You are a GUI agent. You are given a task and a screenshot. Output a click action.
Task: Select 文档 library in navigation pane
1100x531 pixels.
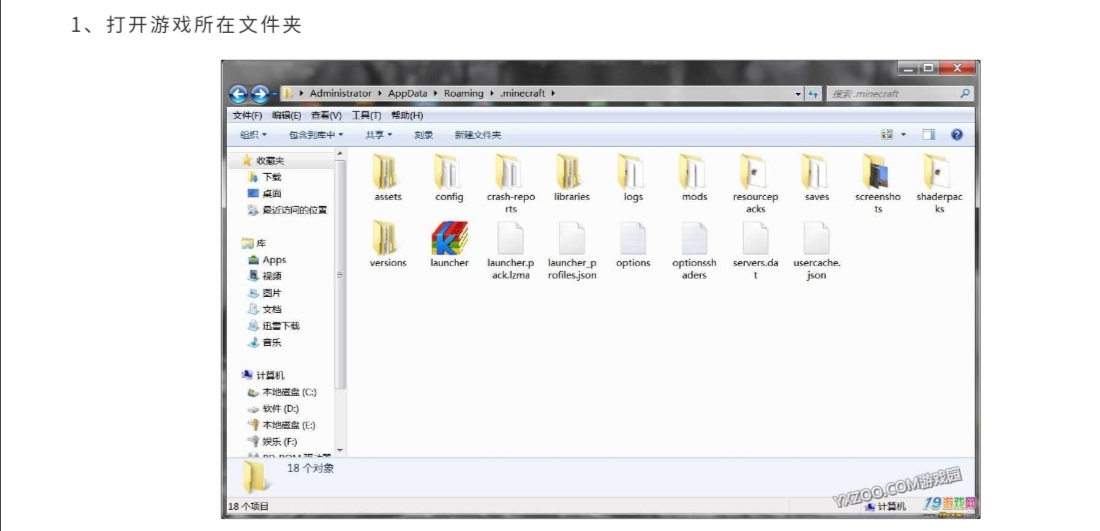264,309
